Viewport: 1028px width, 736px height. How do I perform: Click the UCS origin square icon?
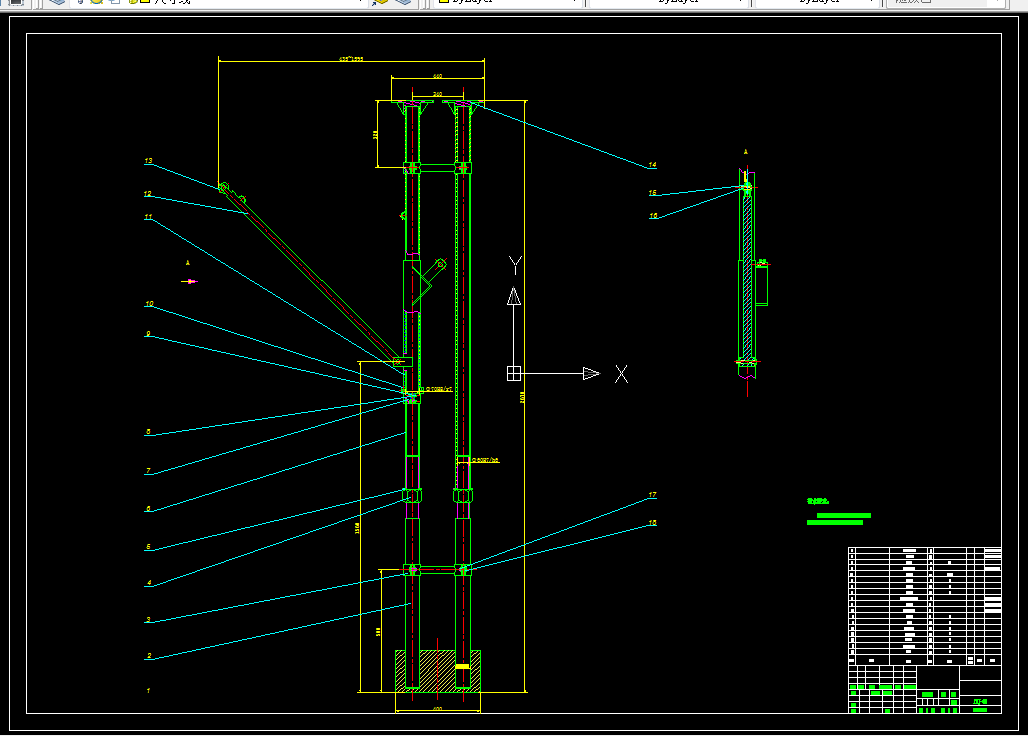514,374
